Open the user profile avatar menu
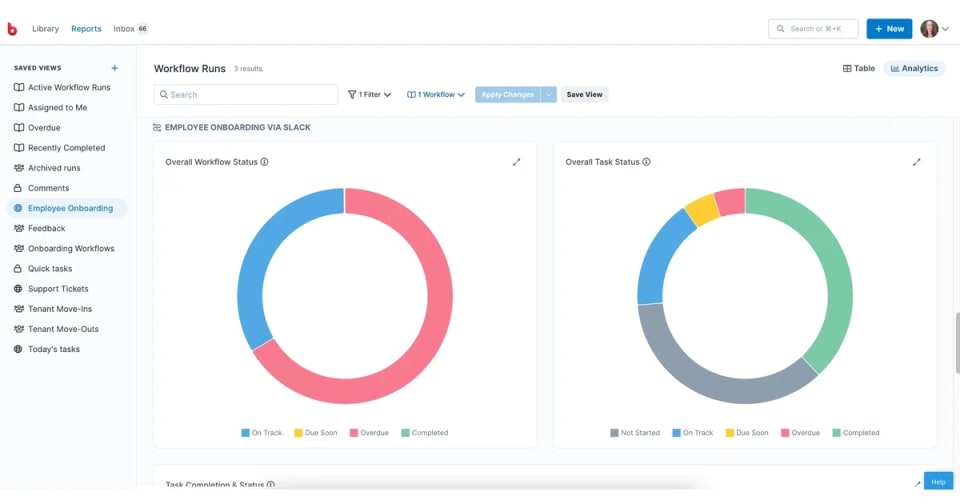Viewport: 960px width, 504px height. coord(935,29)
